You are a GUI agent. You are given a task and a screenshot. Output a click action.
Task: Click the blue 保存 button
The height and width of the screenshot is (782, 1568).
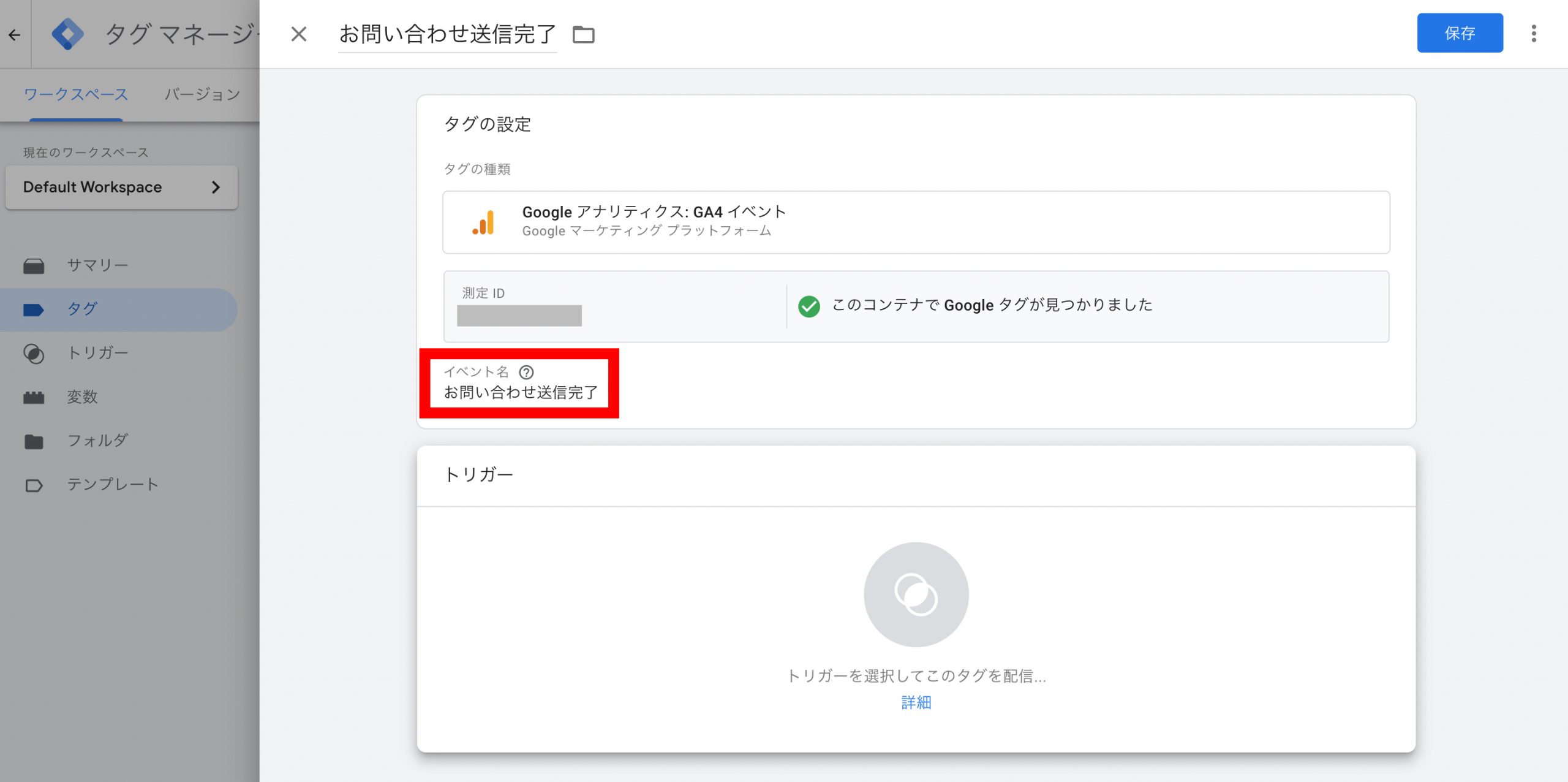[x=1460, y=33]
